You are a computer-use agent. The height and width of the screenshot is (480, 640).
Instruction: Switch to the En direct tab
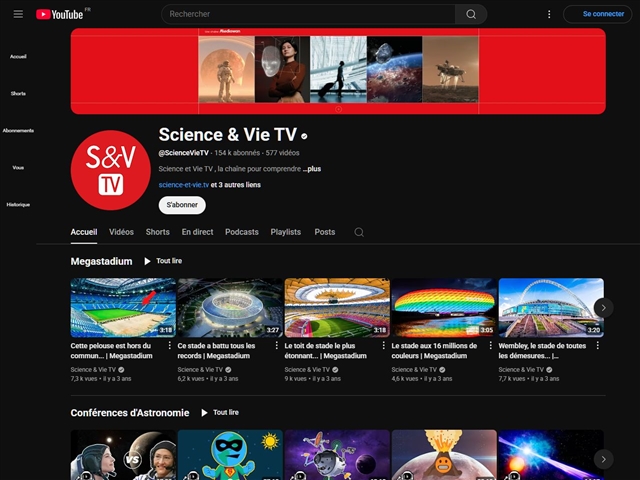[197, 232]
